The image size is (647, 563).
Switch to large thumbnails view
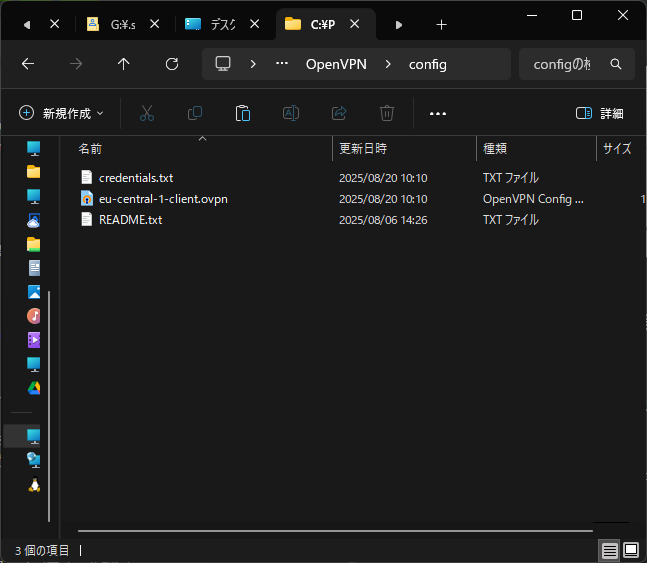click(x=631, y=550)
